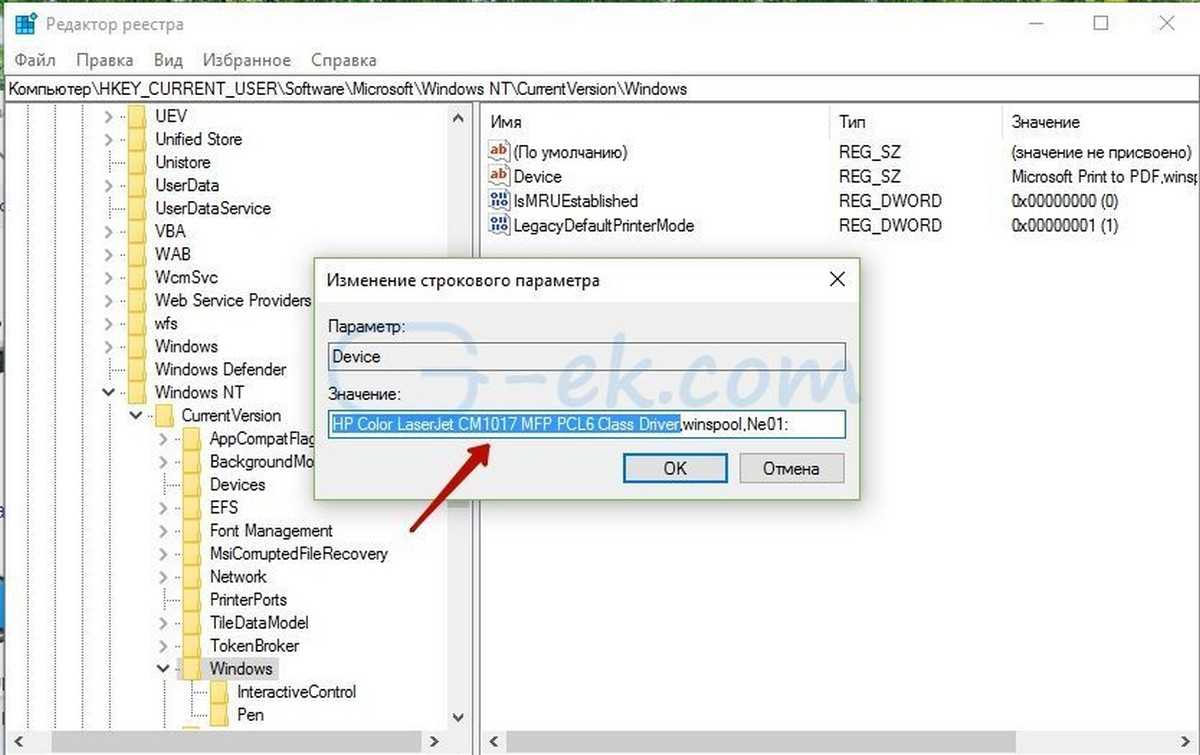Click the Отмена button
Image resolution: width=1200 pixels, height=755 pixels.
(x=791, y=468)
